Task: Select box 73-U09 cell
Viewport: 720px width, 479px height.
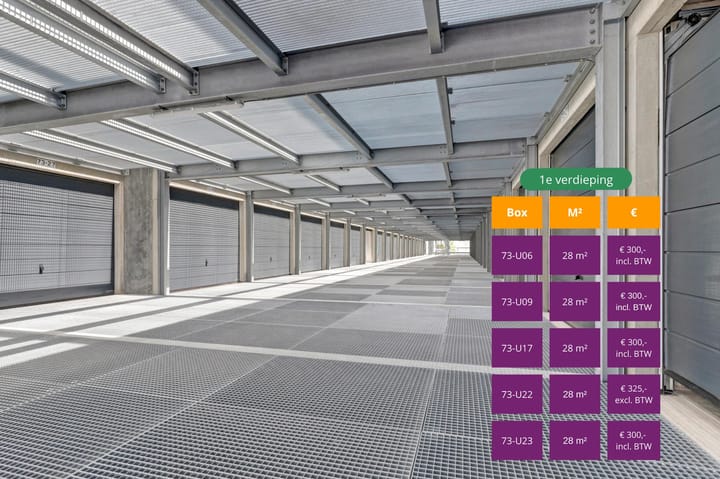Action: point(517,301)
